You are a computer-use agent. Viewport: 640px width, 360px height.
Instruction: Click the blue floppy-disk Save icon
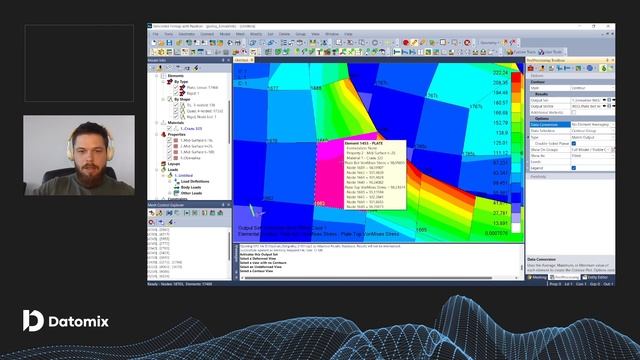tap(169, 42)
